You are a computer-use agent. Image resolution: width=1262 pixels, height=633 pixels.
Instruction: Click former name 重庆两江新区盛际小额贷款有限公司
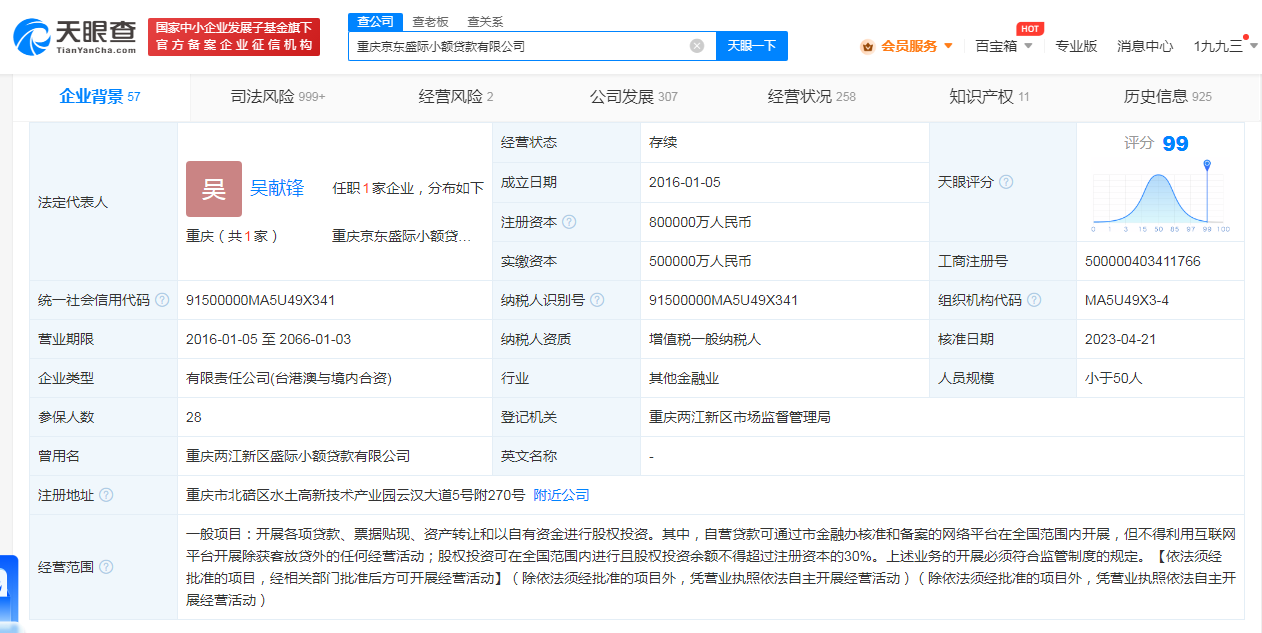click(298, 456)
